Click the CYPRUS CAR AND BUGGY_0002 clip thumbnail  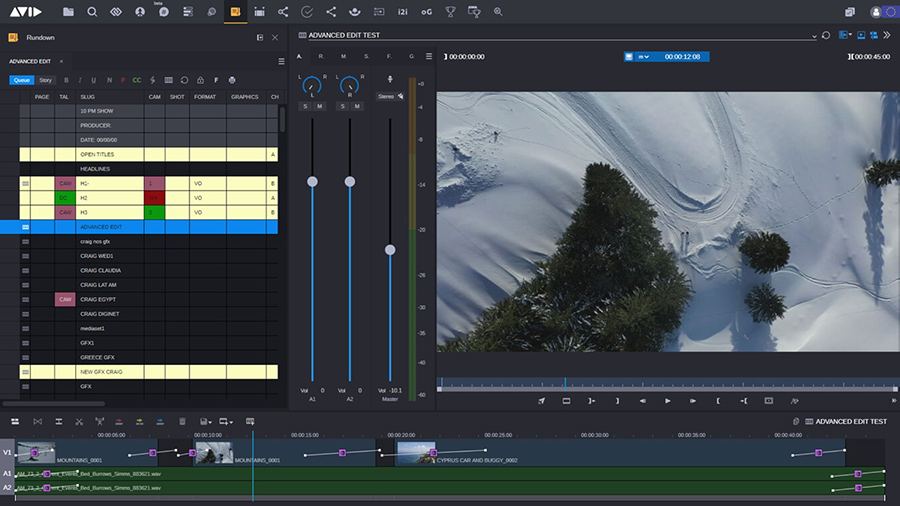point(416,452)
